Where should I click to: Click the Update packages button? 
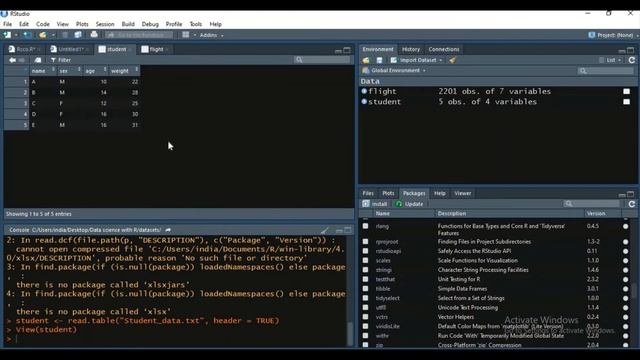pos(409,204)
